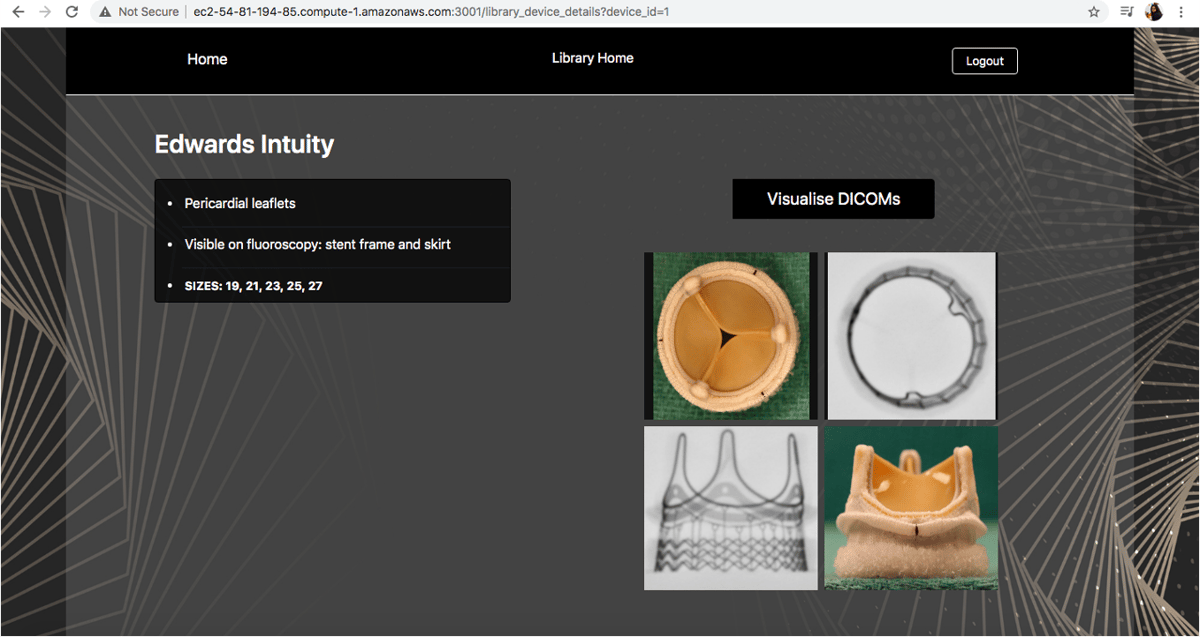
Task: Open the circular stent fluoroscopy image
Action: click(911, 336)
